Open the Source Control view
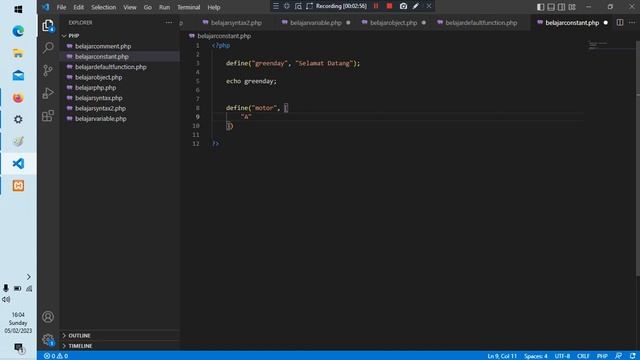Image resolution: width=640 pixels, height=360 pixels. [48, 70]
